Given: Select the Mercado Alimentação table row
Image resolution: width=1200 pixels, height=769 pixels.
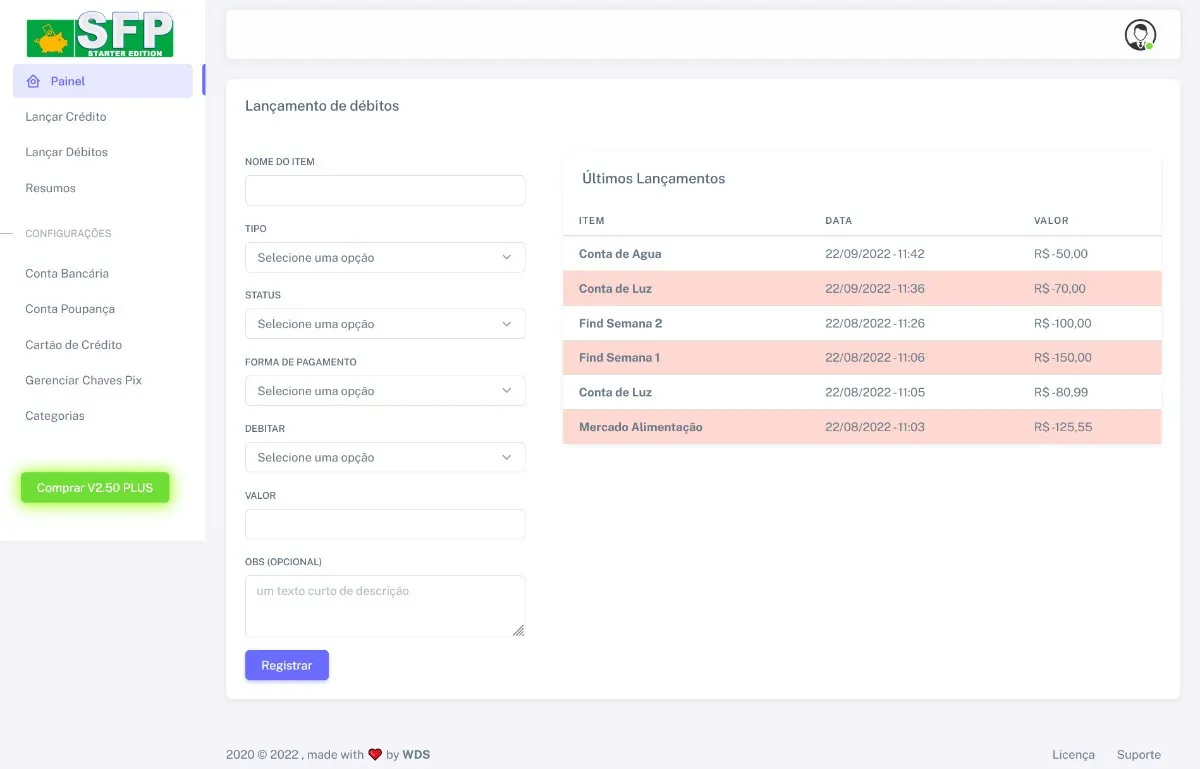Looking at the screenshot, I should [x=862, y=427].
